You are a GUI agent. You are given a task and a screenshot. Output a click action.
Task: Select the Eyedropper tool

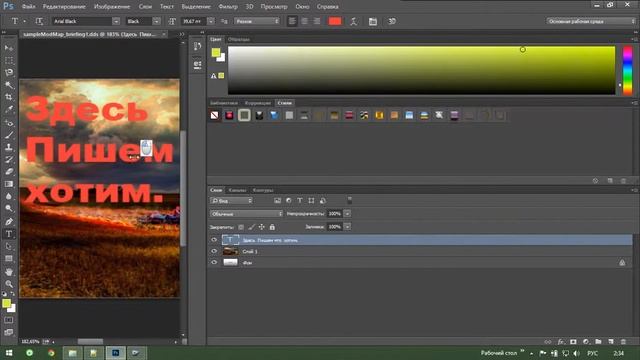click(9, 109)
